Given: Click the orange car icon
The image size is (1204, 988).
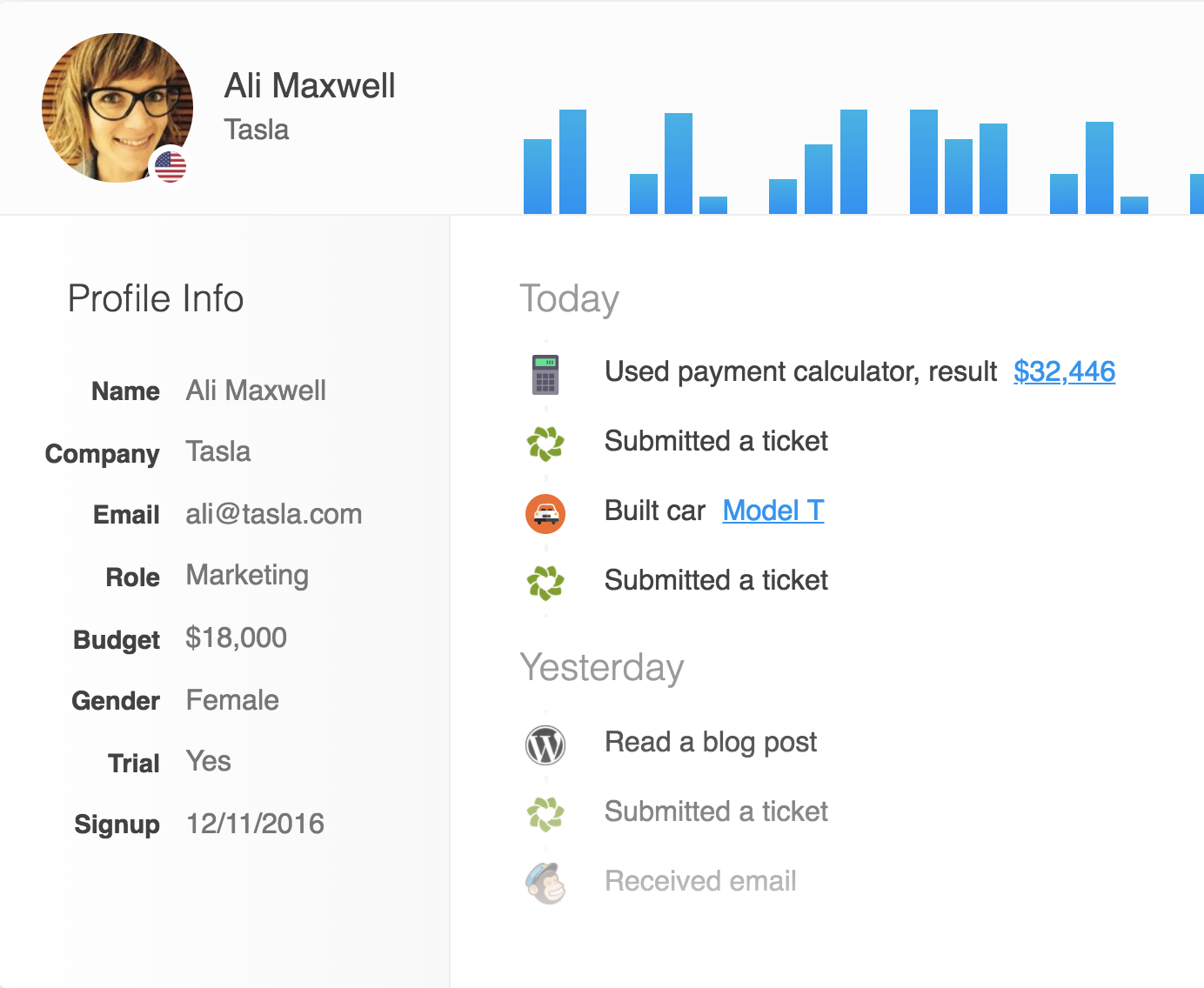Looking at the screenshot, I should point(545,513).
